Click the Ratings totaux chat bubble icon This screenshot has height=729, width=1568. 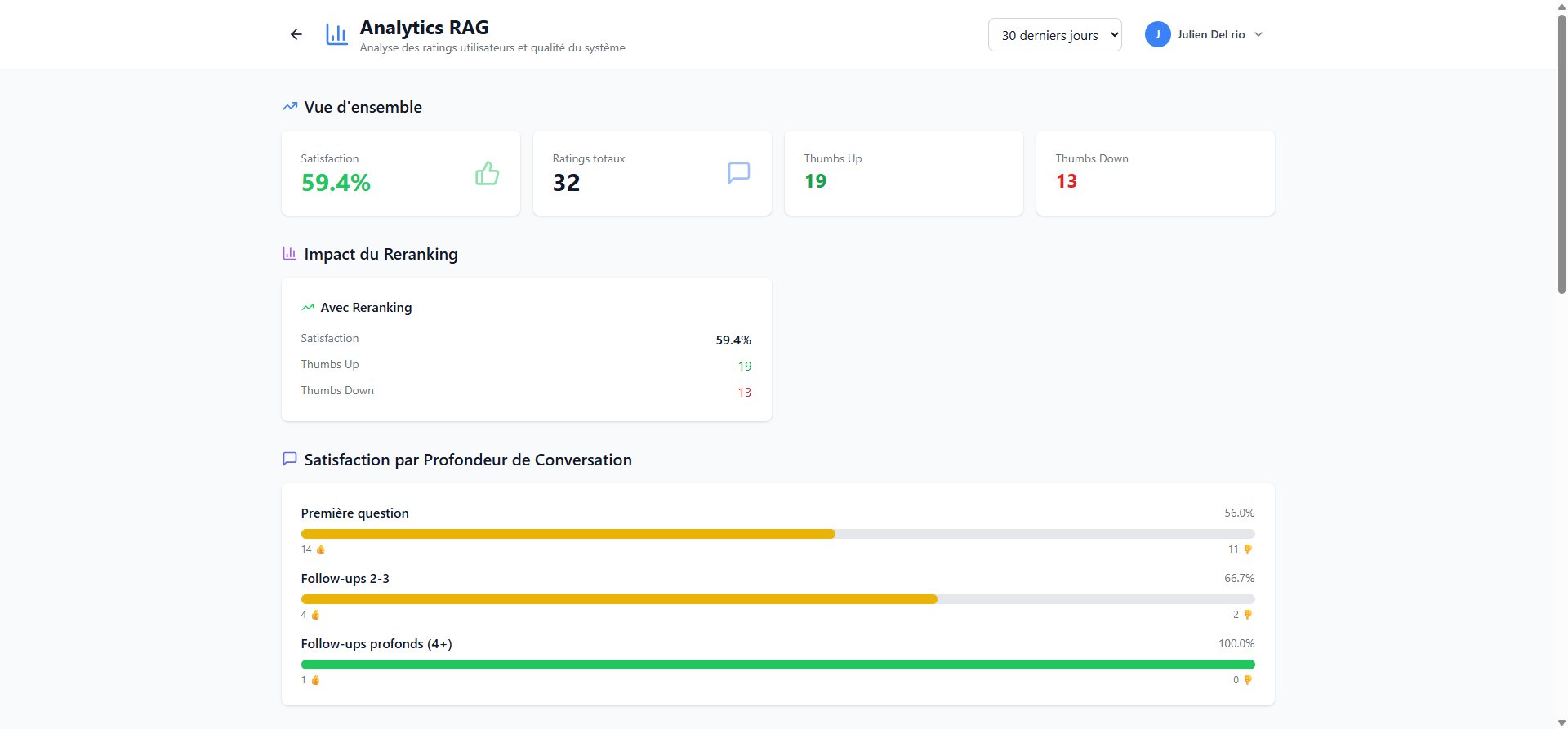tap(739, 173)
